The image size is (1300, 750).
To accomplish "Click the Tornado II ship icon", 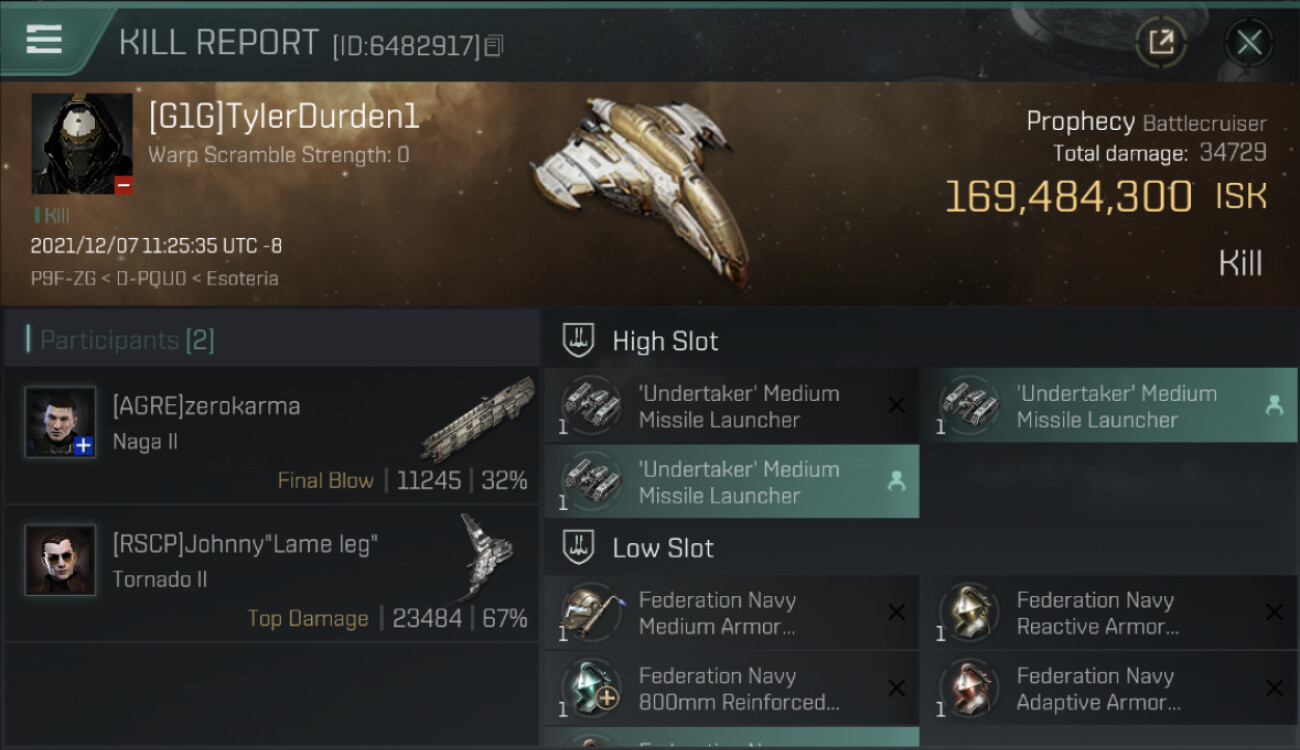I will [x=488, y=556].
